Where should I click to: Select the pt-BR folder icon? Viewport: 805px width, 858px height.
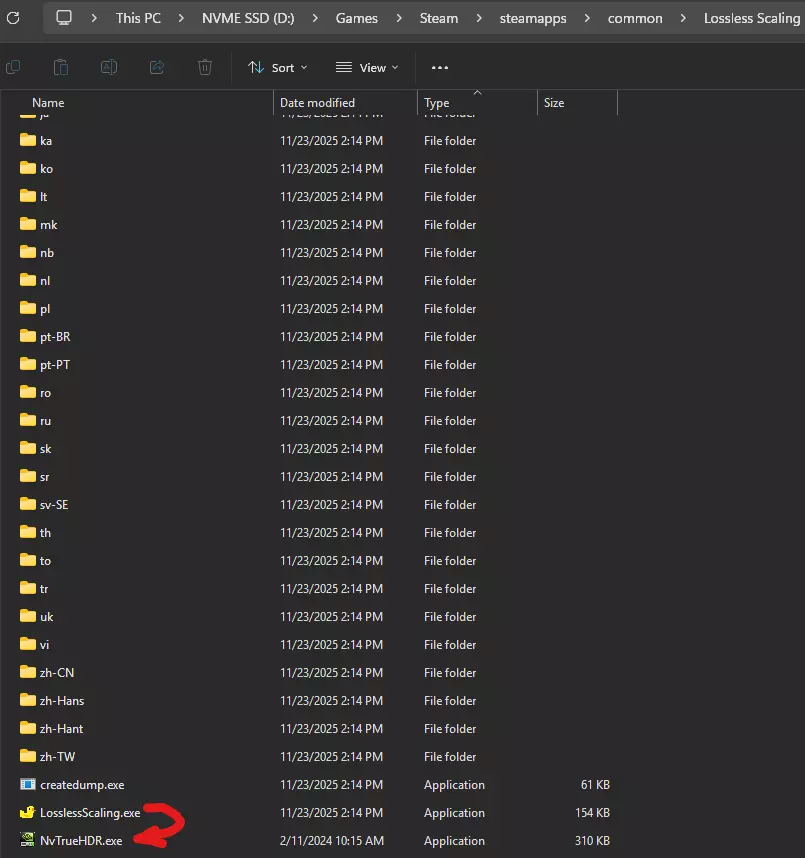coord(27,336)
